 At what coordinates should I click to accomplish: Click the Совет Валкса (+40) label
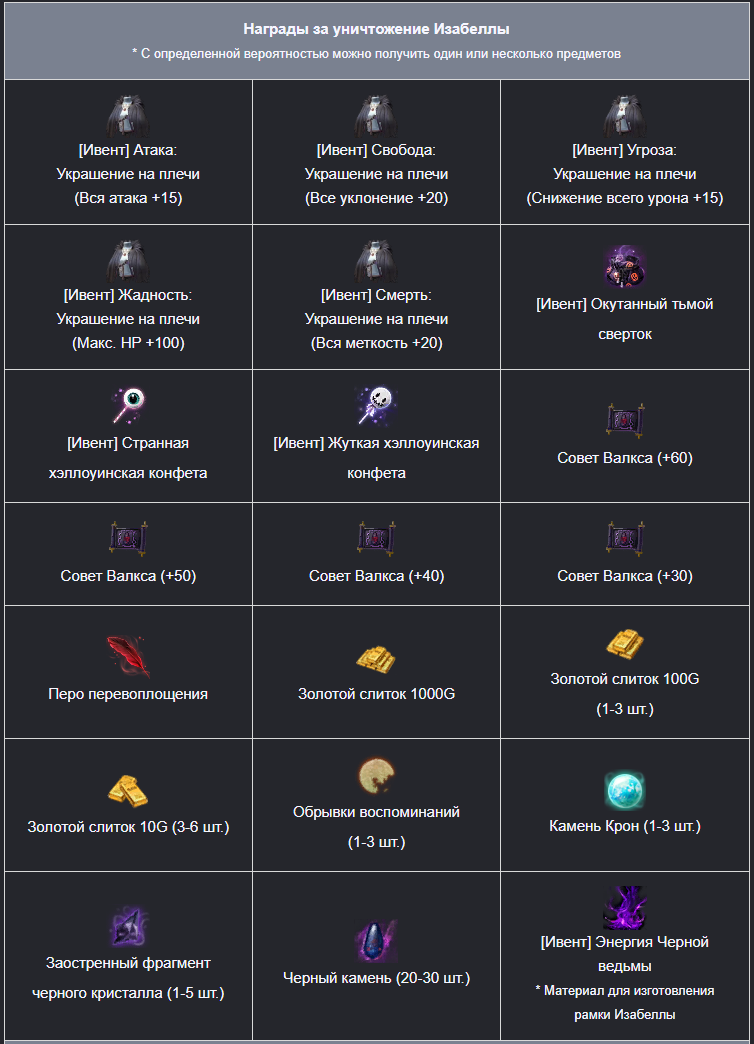[x=376, y=576]
